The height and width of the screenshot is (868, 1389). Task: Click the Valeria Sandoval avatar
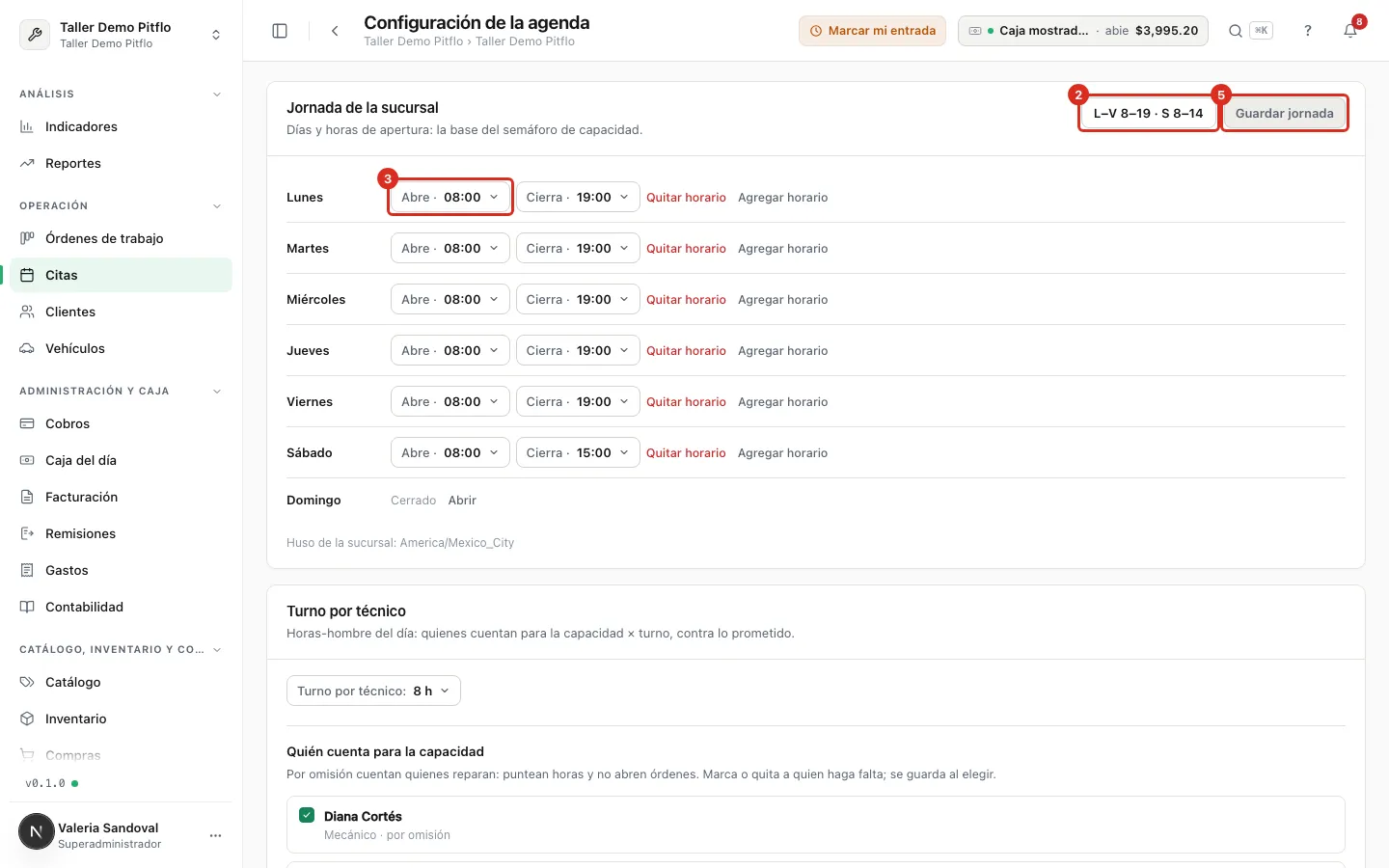click(x=37, y=831)
